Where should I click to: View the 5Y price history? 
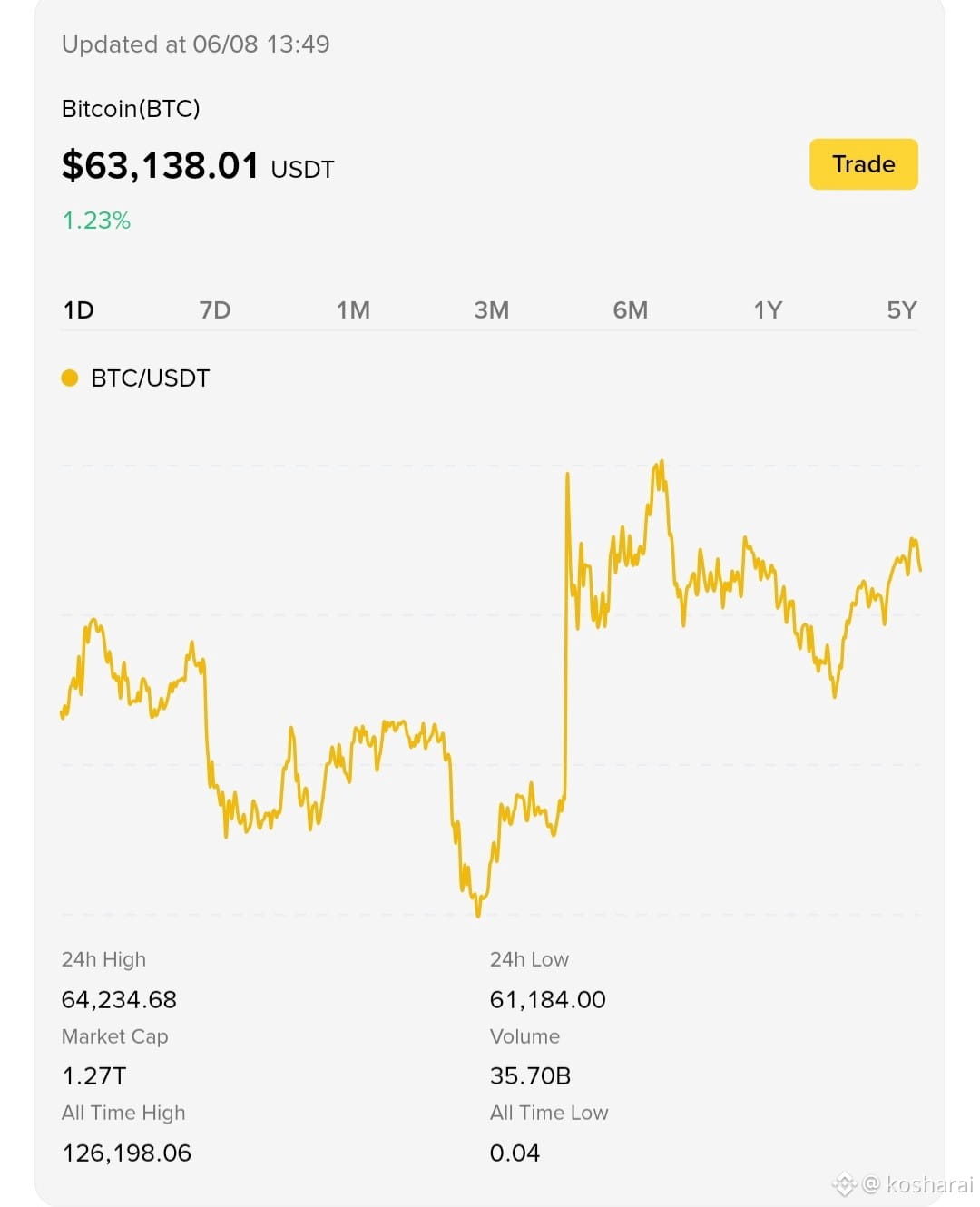(x=902, y=310)
